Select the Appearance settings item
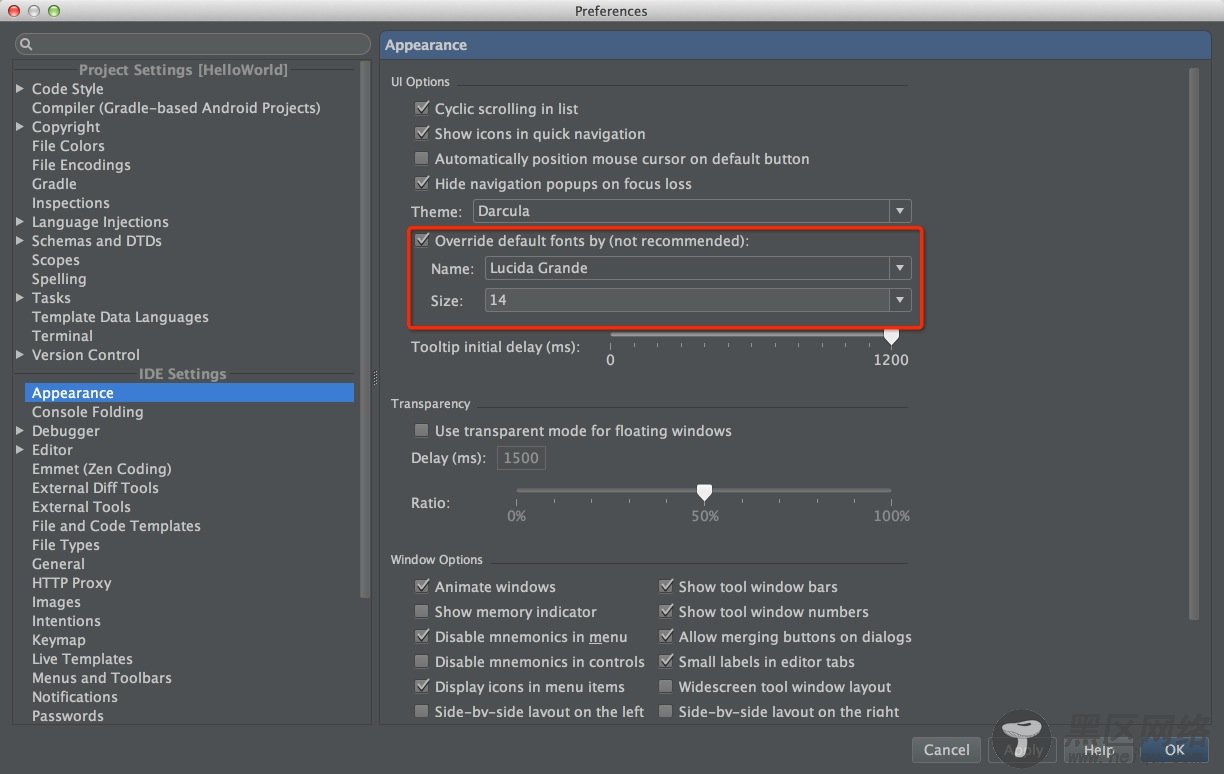Image resolution: width=1224 pixels, height=774 pixels. point(189,393)
